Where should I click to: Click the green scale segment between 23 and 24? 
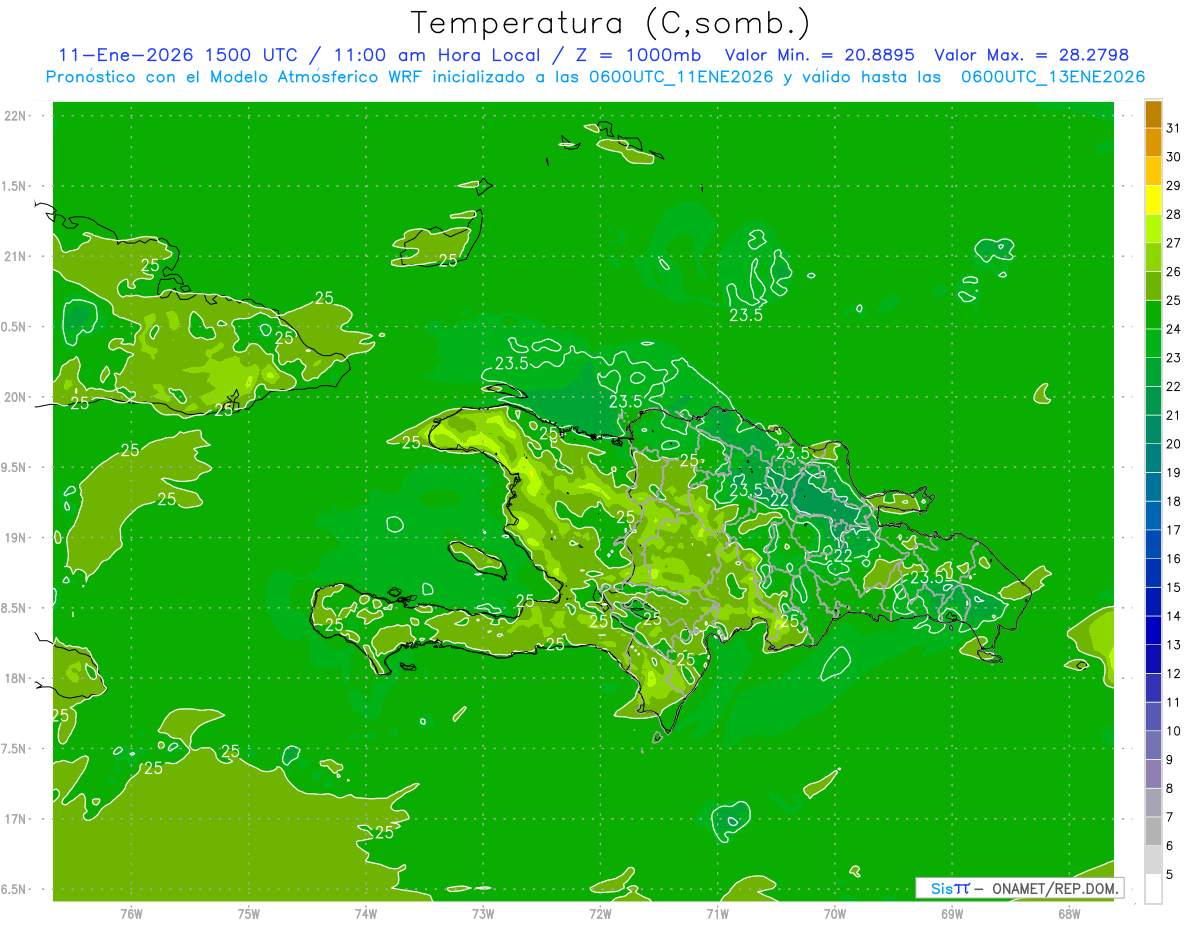[1153, 343]
